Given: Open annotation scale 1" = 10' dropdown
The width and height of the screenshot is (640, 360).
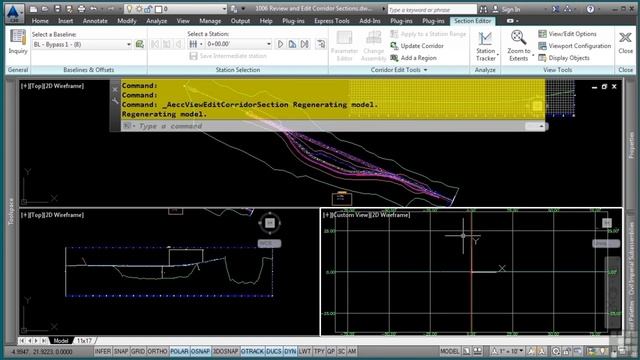Looking at the screenshot, I should tap(508, 351).
